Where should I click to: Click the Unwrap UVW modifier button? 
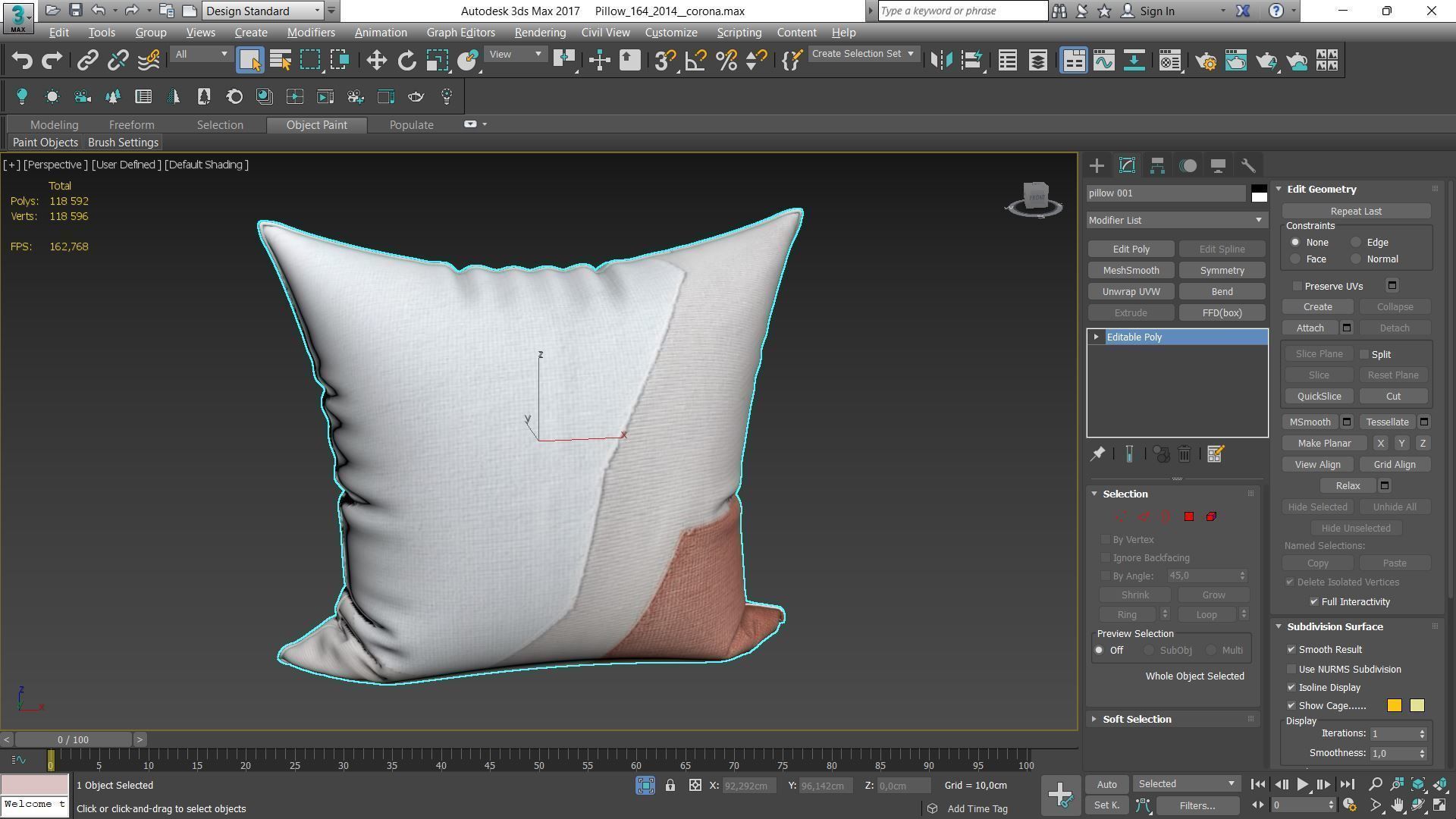(1131, 292)
